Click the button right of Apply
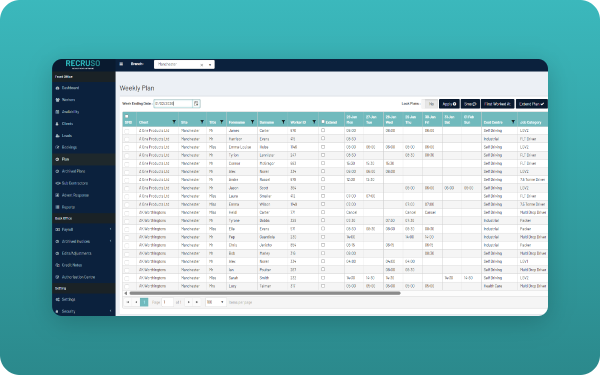This screenshot has width=600, height=375. pyautogui.click(x=470, y=104)
